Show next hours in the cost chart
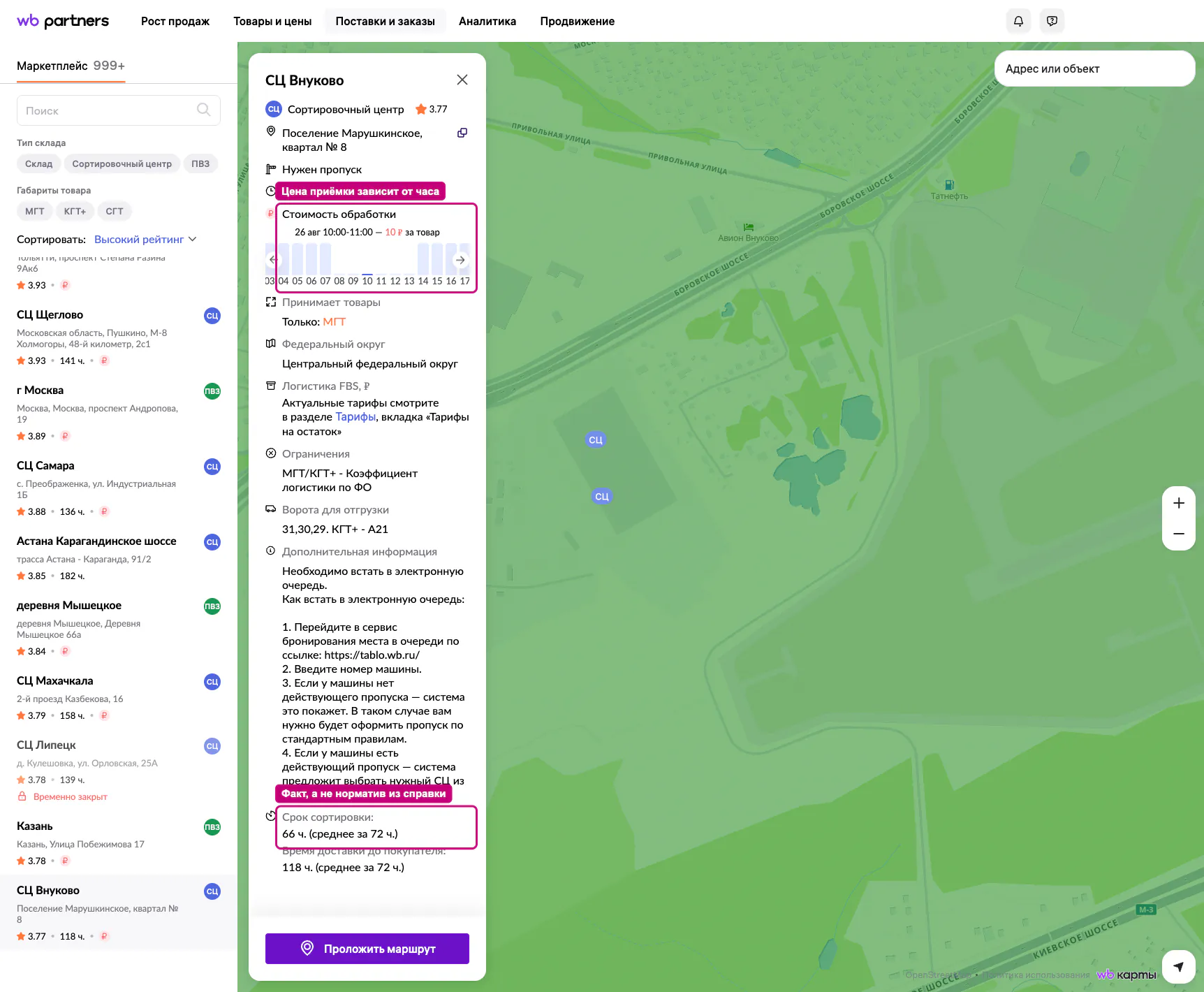Image resolution: width=1204 pixels, height=992 pixels. pos(460,260)
